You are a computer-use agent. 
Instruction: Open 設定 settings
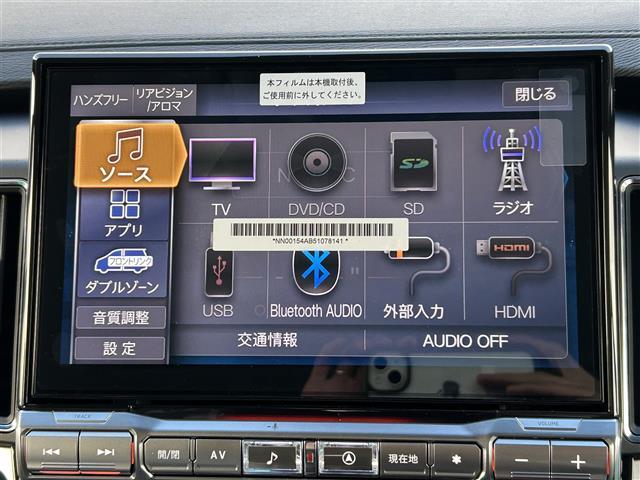tap(120, 349)
